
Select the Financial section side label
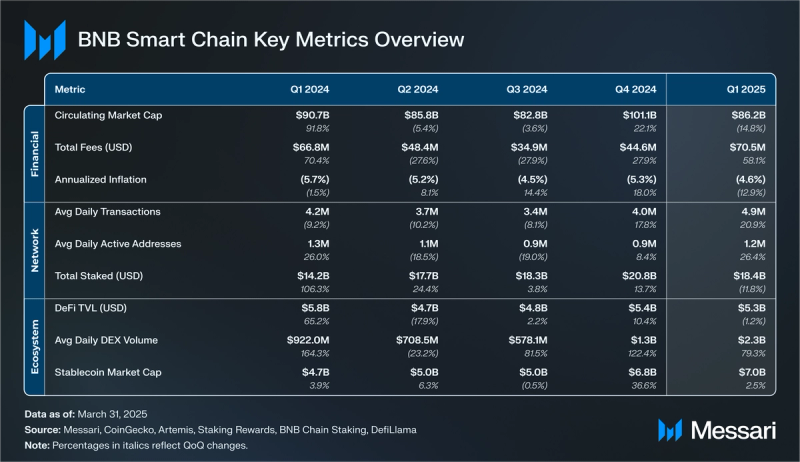pos(35,154)
